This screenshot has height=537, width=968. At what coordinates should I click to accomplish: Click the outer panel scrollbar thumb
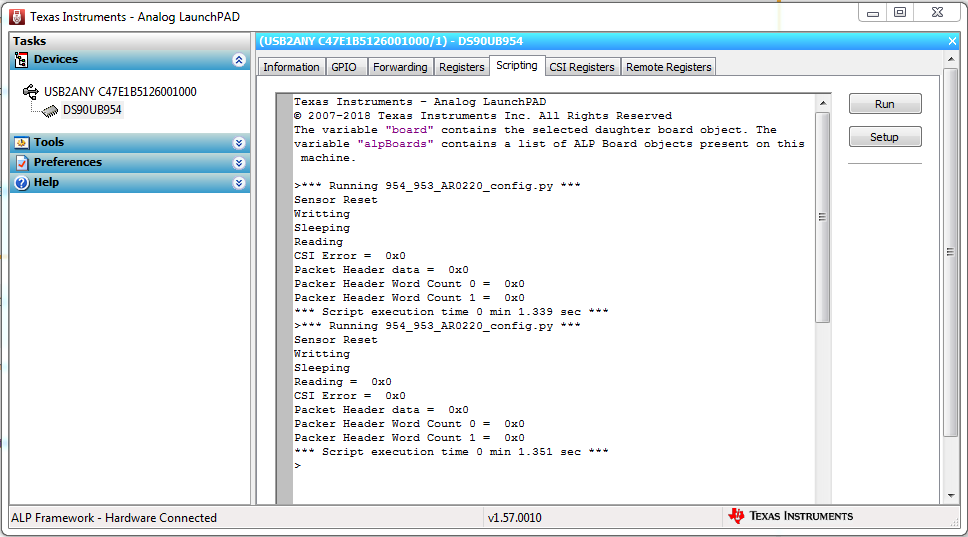[x=950, y=252]
